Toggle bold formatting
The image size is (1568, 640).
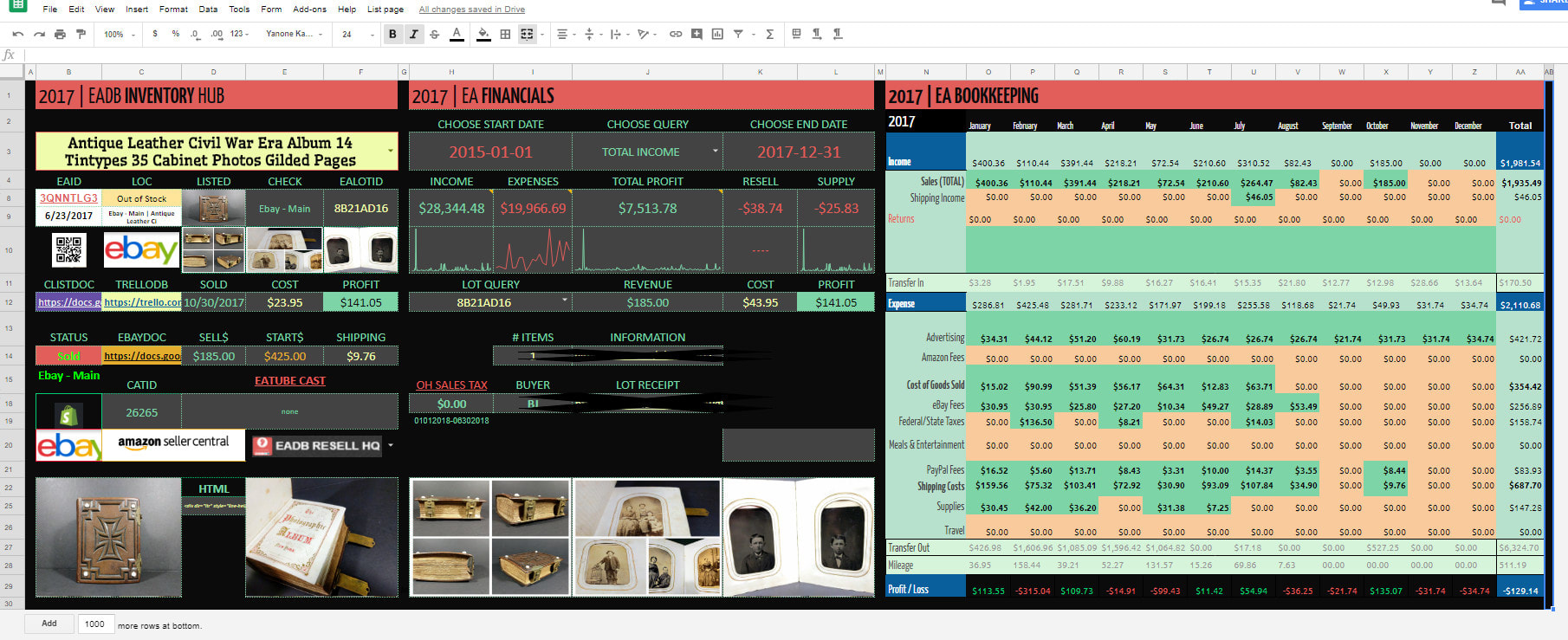click(x=392, y=34)
